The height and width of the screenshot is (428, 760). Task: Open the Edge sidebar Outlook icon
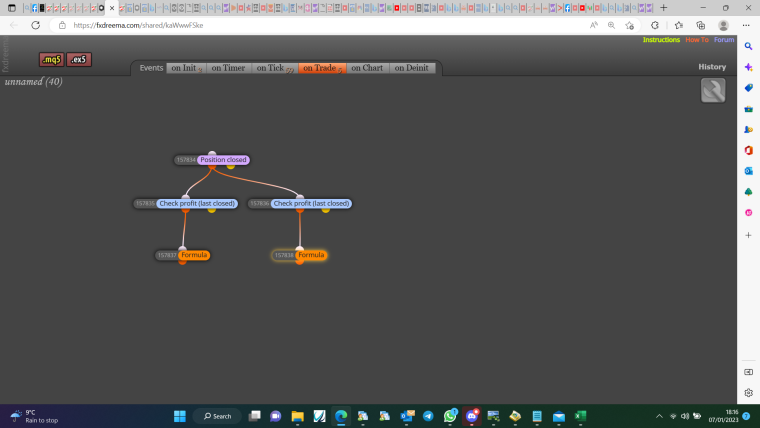[748, 171]
